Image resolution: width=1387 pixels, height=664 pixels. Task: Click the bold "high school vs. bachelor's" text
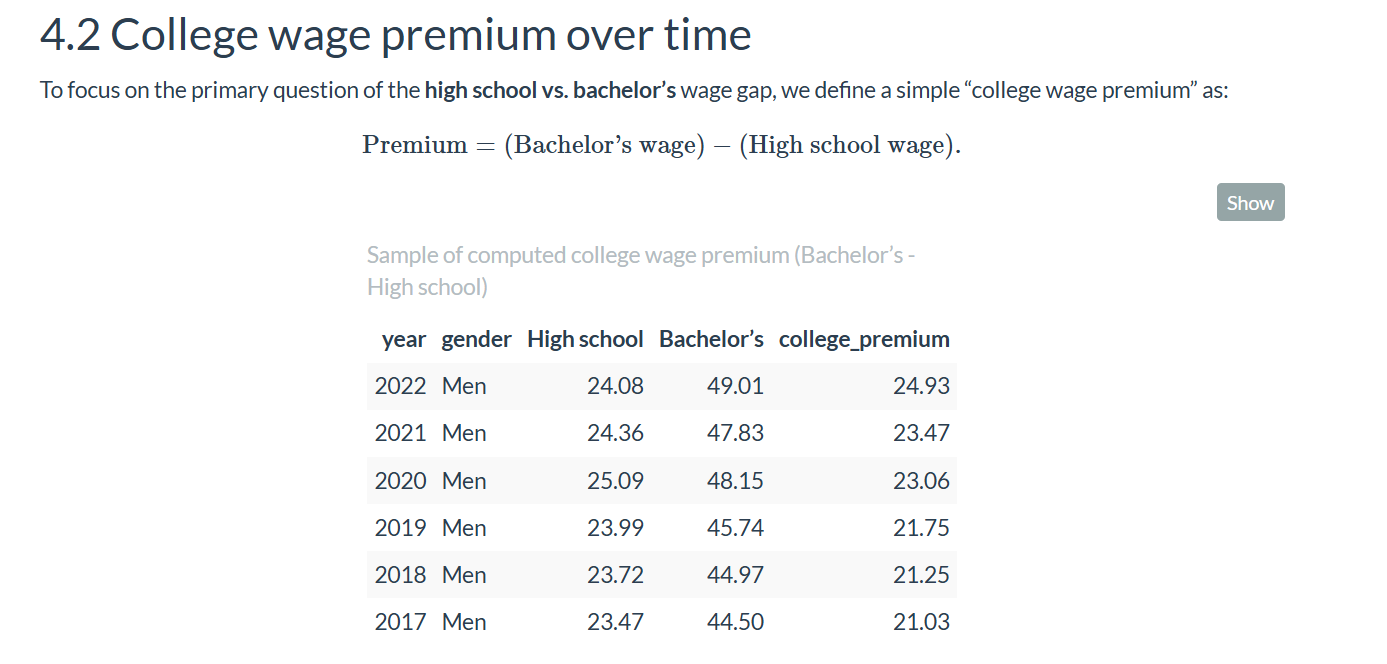point(550,90)
